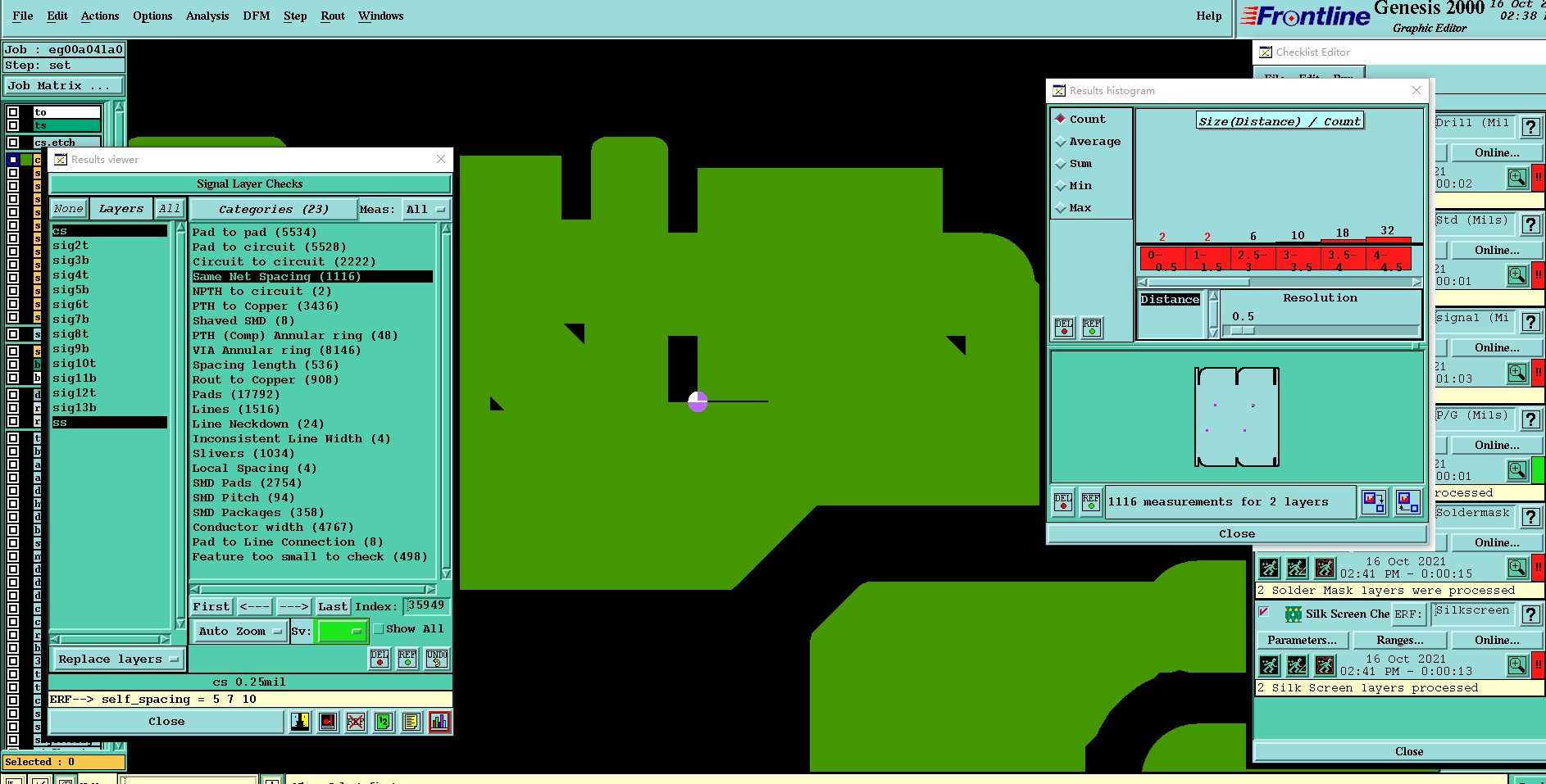Toggle checkbox of the 'to' layer row
The height and width of the screenshot is (784, 1546).
tap(13, 112)
